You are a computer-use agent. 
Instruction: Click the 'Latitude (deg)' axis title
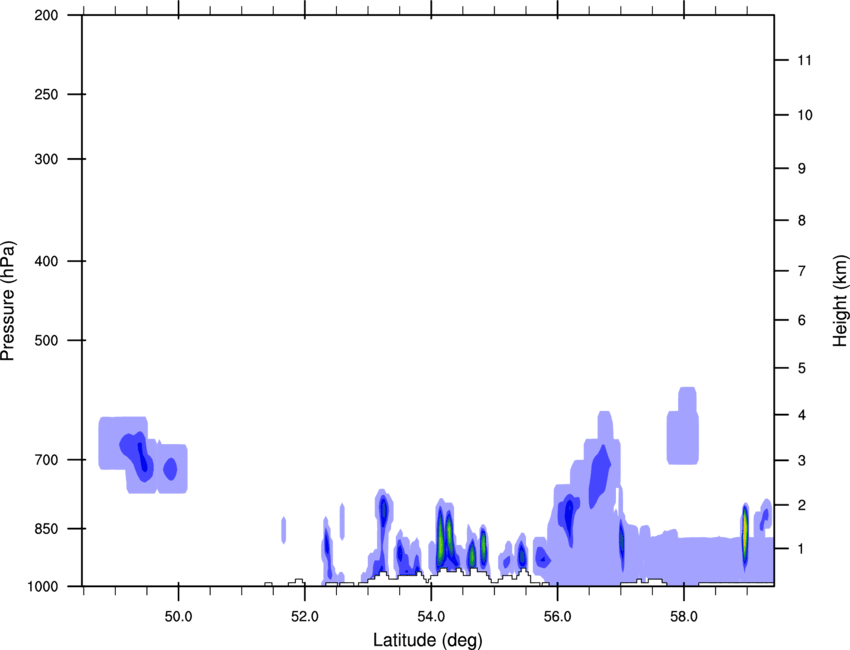[428, 640]
